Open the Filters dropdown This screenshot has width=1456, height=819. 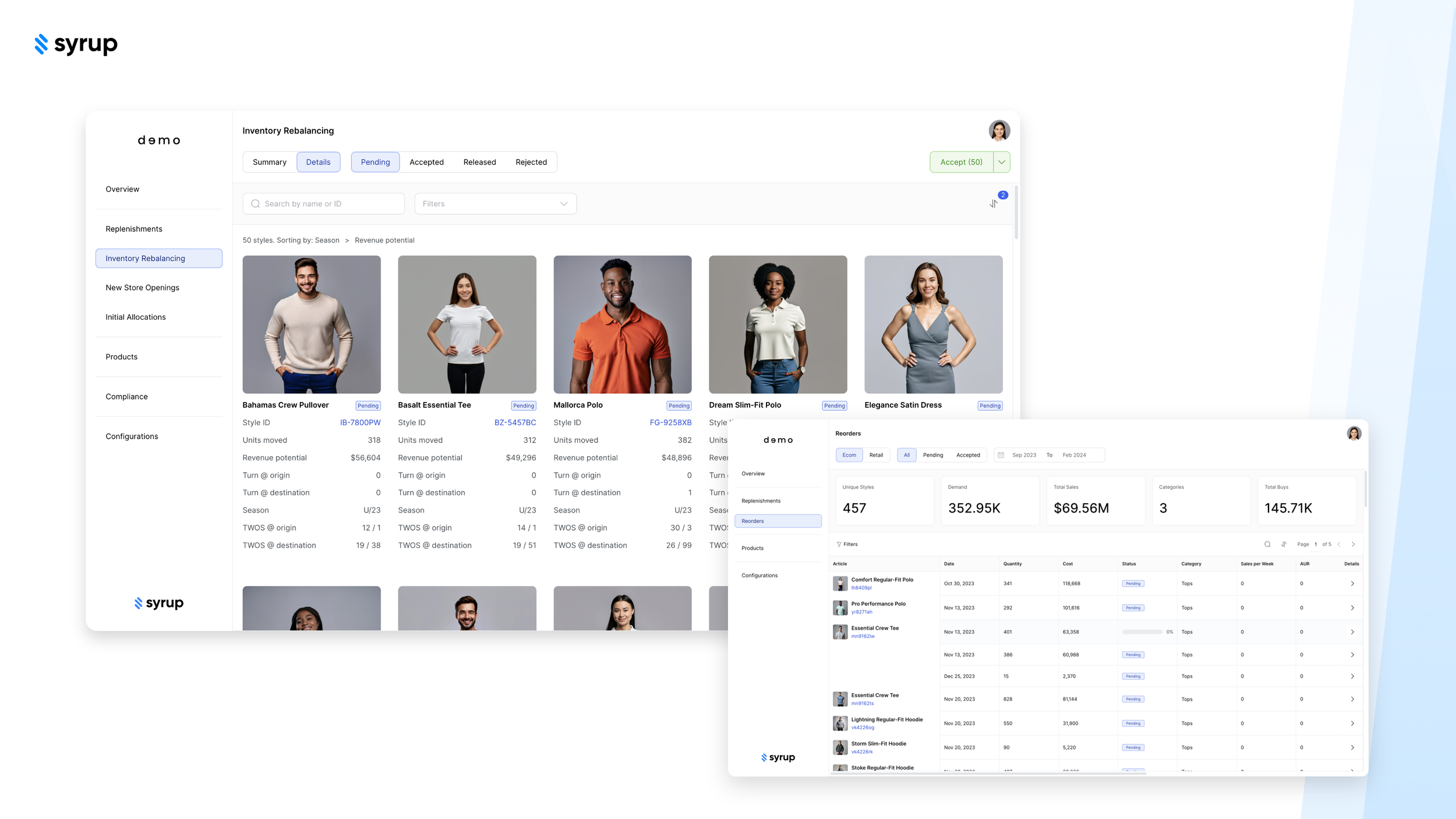(495, 203)
